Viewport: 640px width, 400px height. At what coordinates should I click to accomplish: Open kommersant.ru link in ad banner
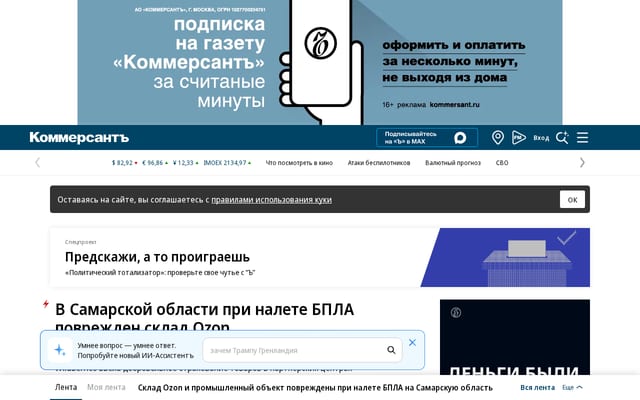click(454, 104)
